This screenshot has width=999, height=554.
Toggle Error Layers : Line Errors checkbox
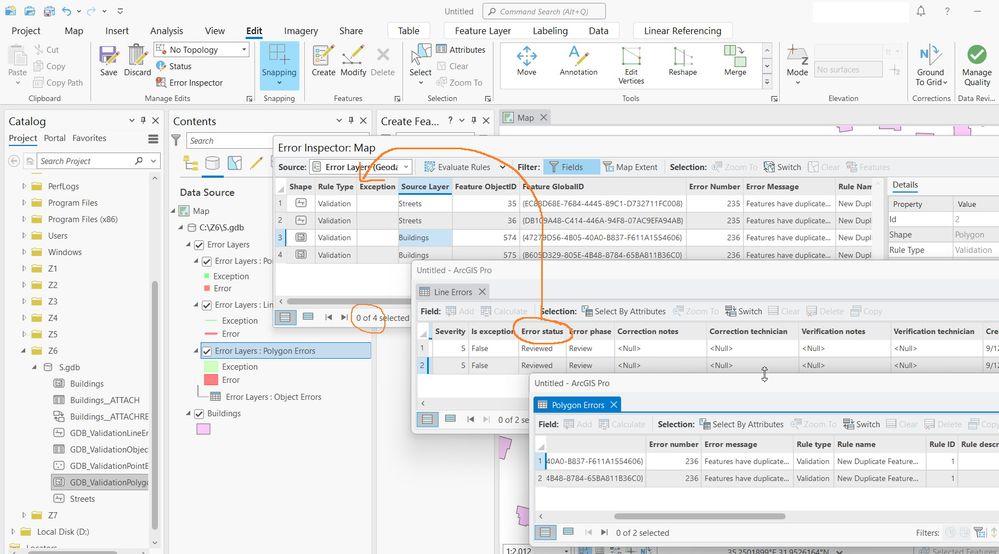206,305
